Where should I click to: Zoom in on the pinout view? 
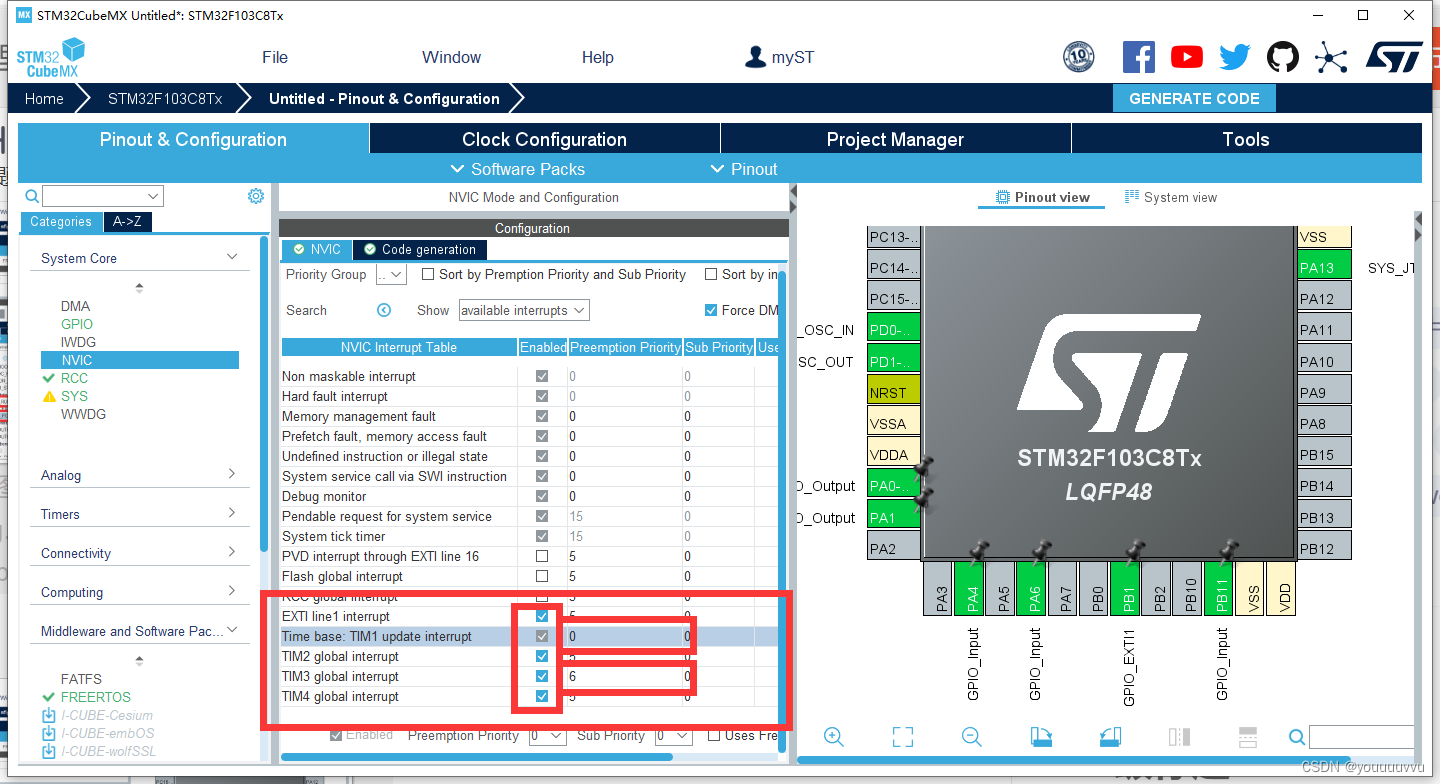834,736
